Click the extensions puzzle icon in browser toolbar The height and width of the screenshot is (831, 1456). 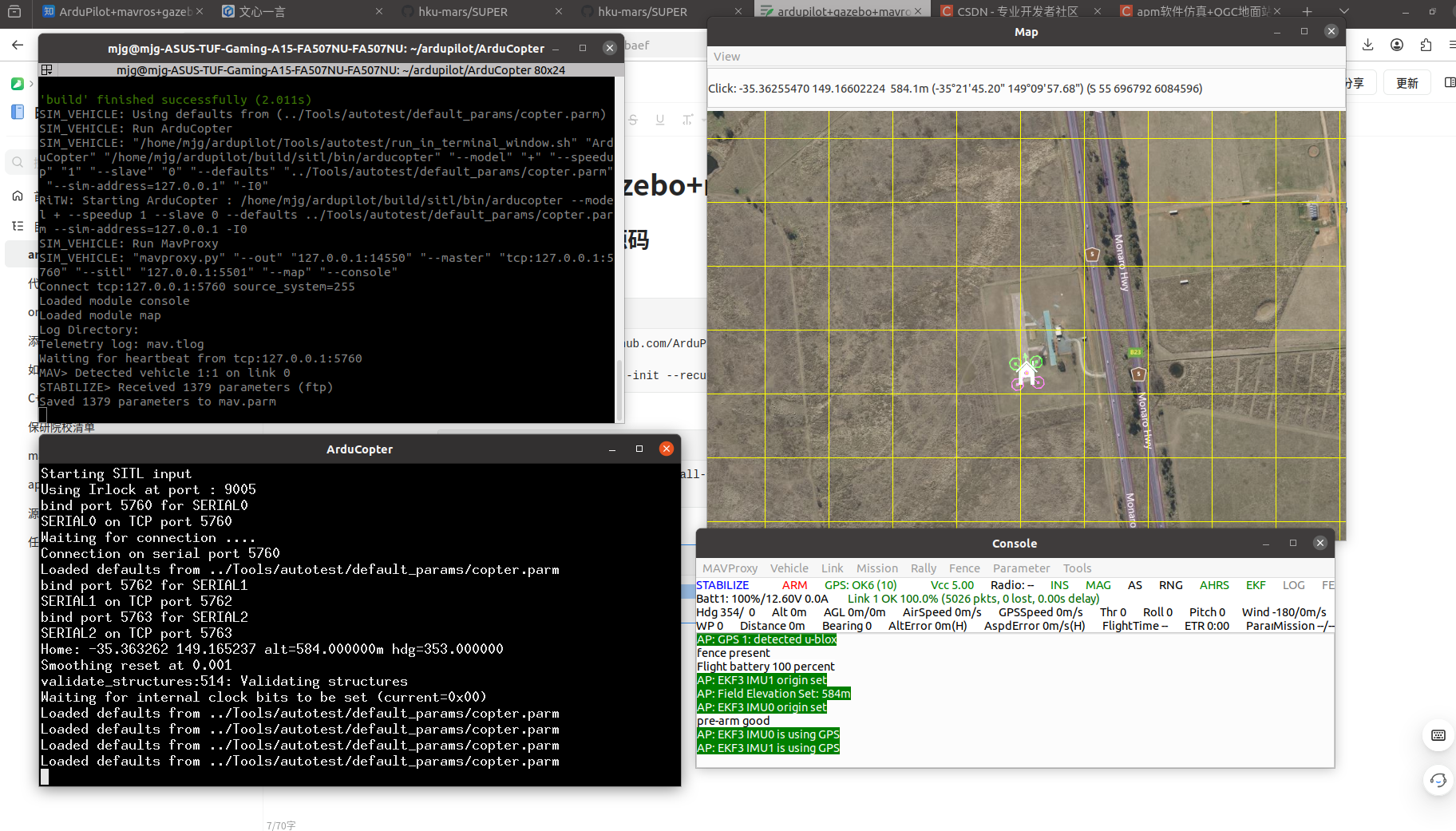pyautogui.click(x=1426, y=45)
